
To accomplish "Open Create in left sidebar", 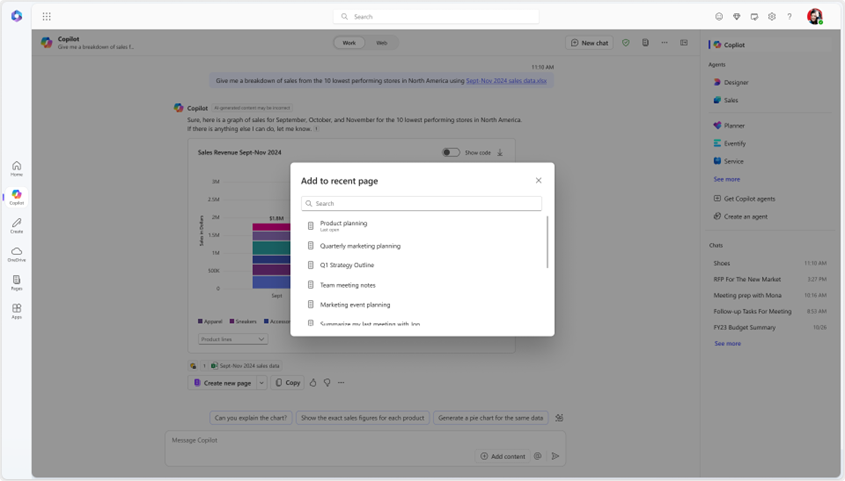I will point(17,226).
